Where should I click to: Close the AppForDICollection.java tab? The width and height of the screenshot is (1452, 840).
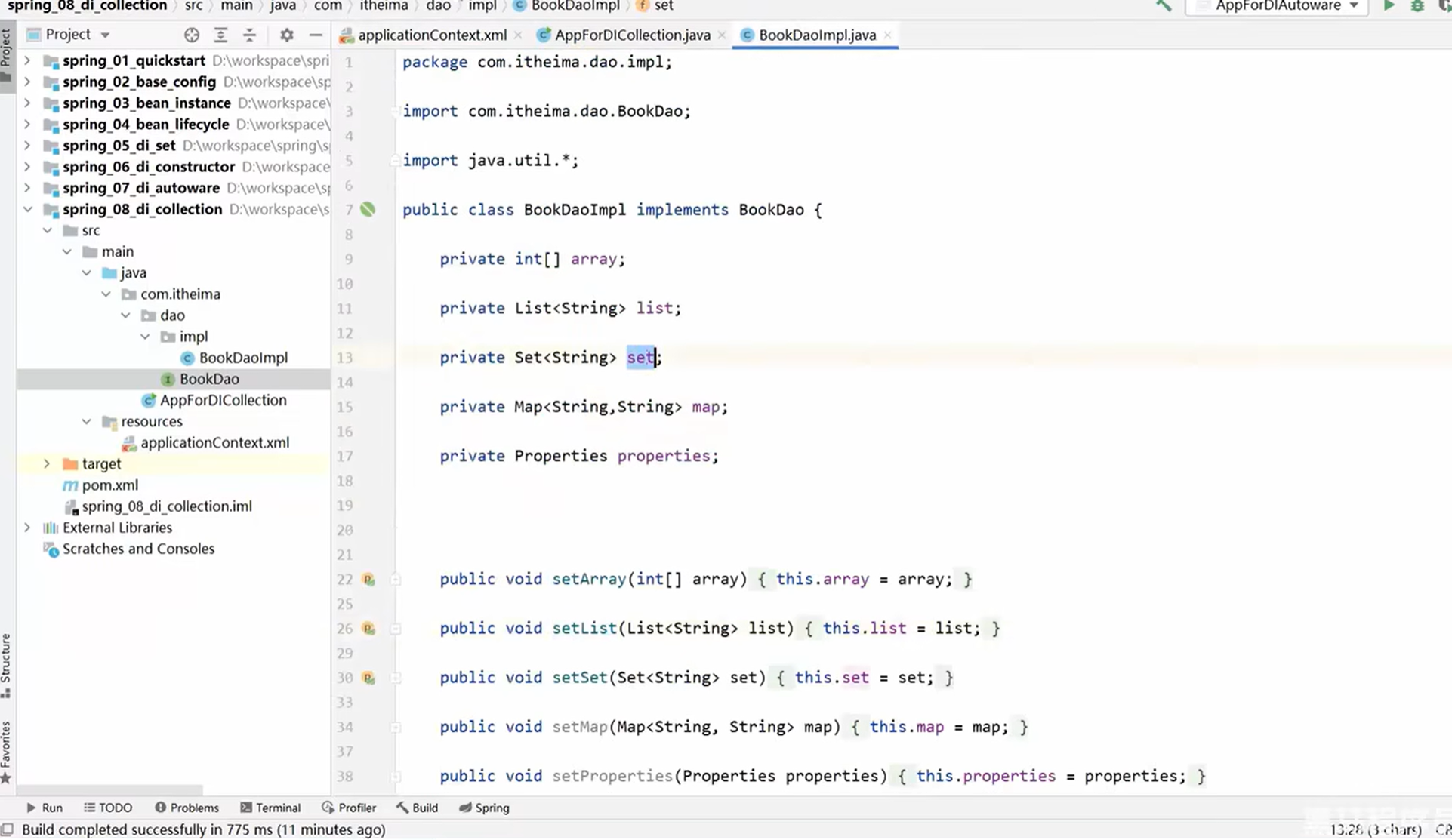pyautogui.click(x=722, y=35)
